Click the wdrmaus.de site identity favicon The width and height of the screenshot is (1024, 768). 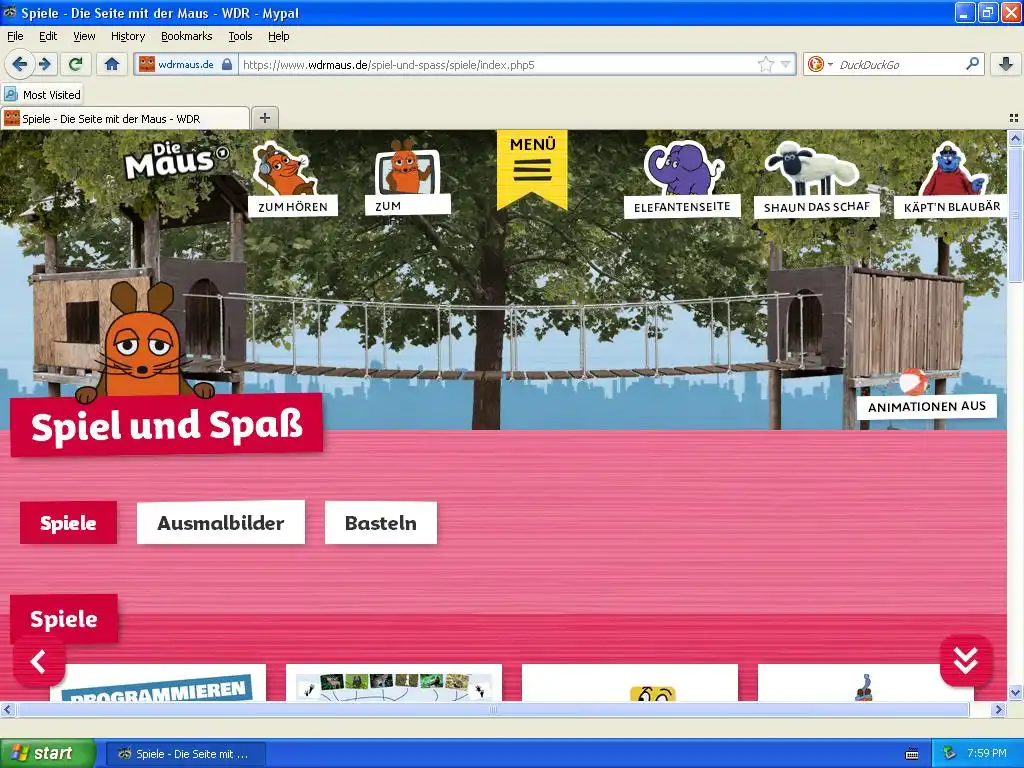coord(147,64)
